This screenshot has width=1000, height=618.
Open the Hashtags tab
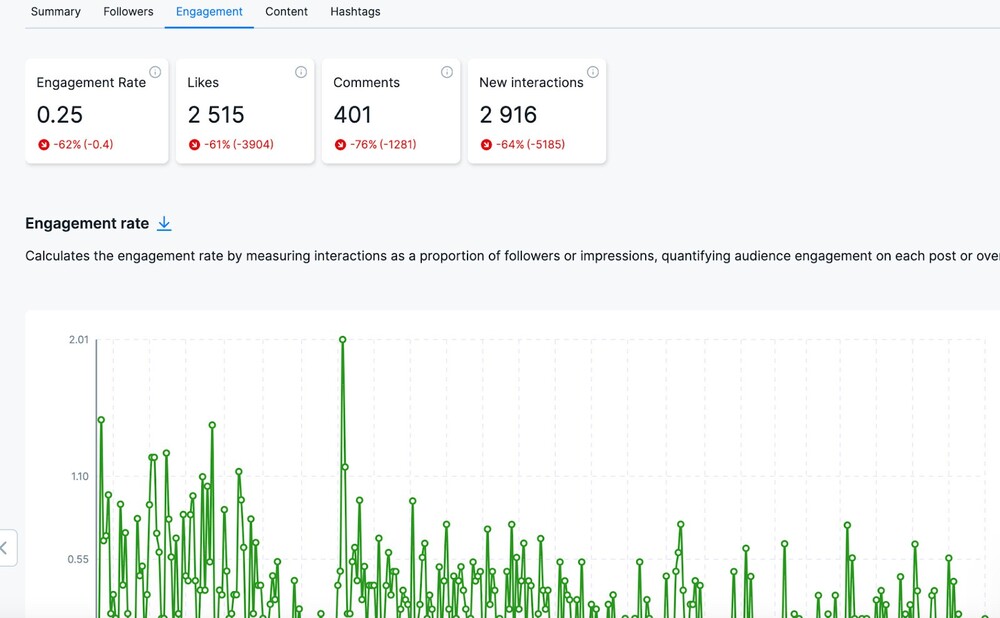click(x=355, y=11)
